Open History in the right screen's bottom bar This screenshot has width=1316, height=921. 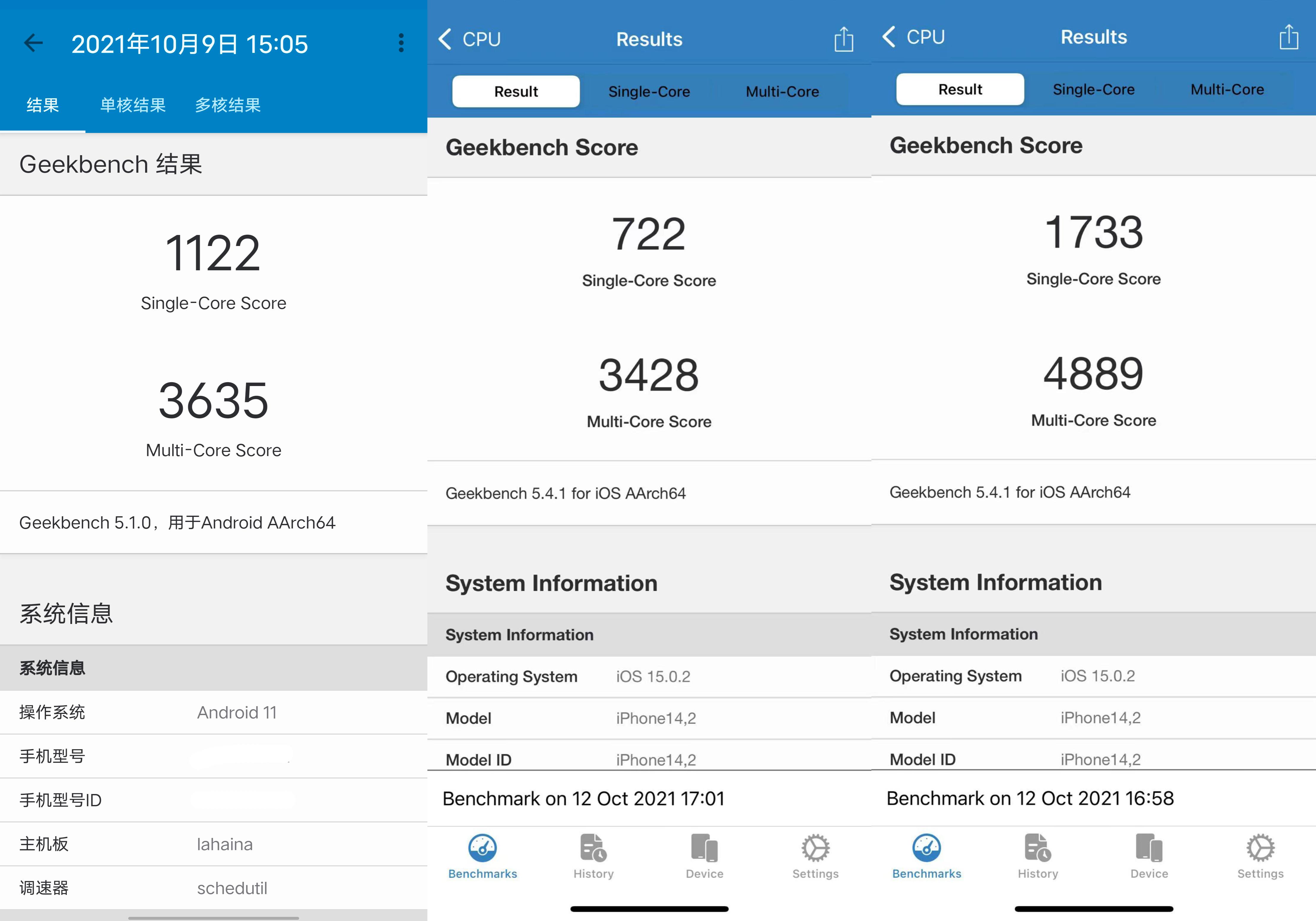pos(1037,857)
